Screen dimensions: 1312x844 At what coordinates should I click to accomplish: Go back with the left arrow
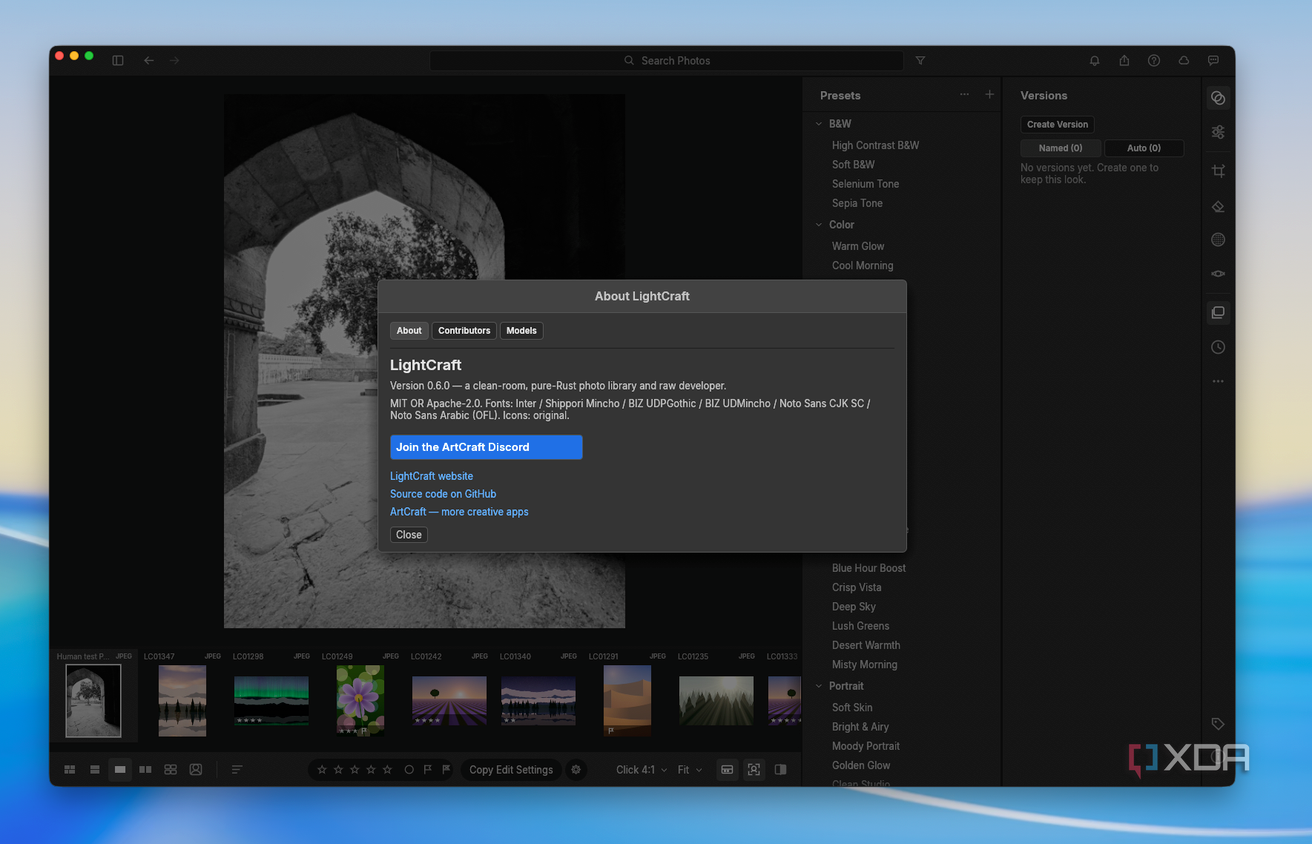click(x=149, y=61)
